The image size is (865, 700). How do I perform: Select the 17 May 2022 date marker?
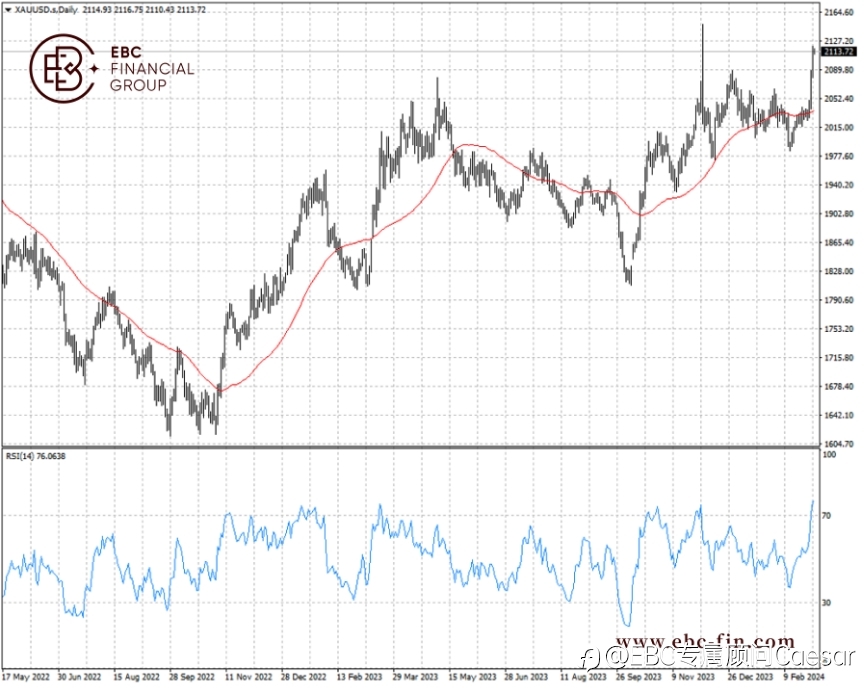[26, 677]
